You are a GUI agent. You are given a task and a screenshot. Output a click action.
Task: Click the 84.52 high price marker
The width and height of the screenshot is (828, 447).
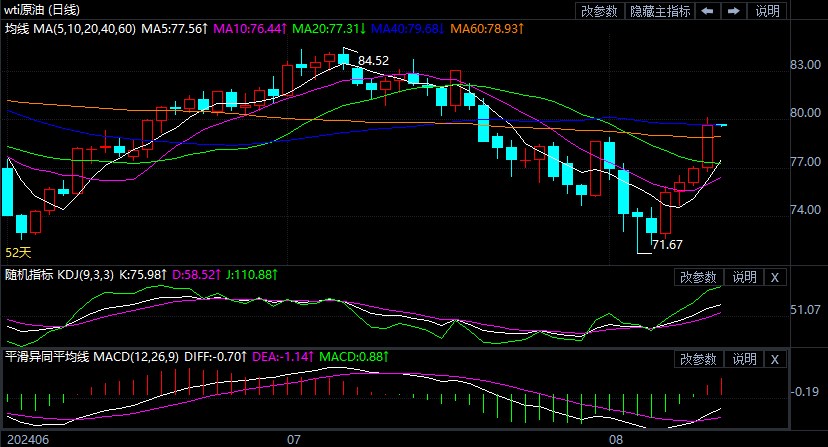[373, 61]
